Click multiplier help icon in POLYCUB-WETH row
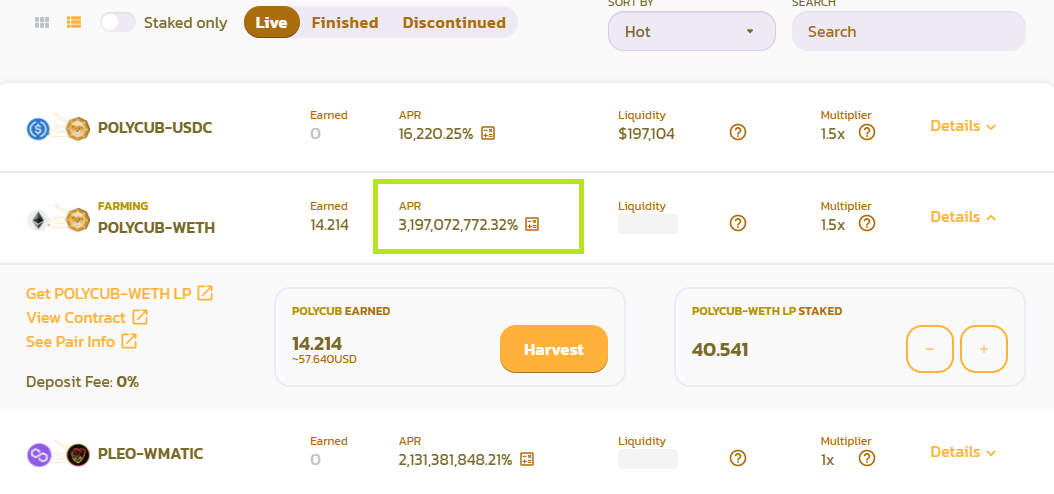The image size is (1054, 494). point(867,223)
